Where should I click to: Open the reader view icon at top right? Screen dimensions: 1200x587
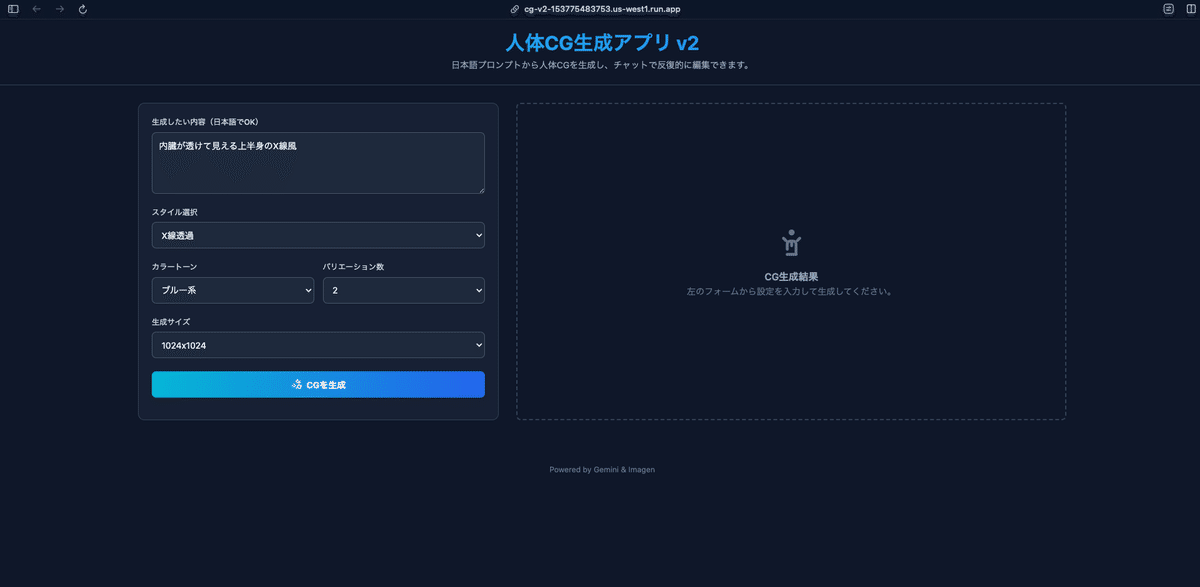click(1168, 9)
